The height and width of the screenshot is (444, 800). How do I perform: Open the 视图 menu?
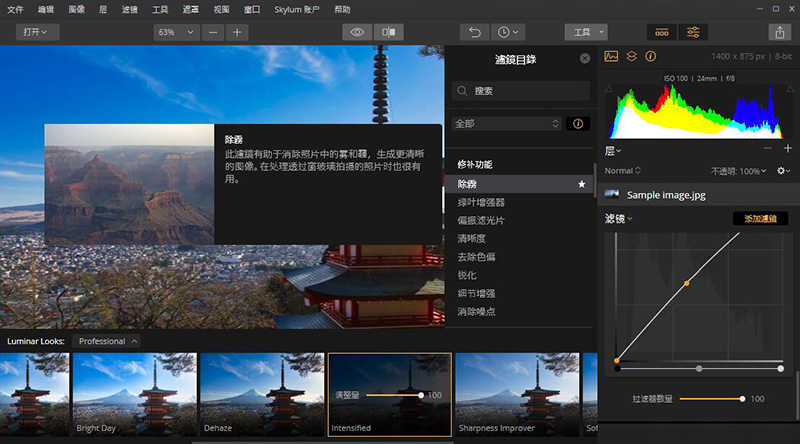(221, 9)
